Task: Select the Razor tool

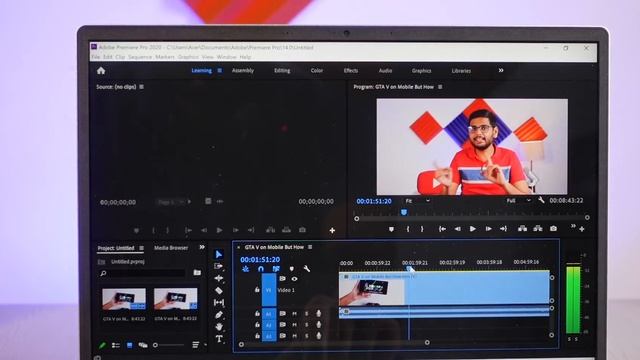Action: point(219,290)
